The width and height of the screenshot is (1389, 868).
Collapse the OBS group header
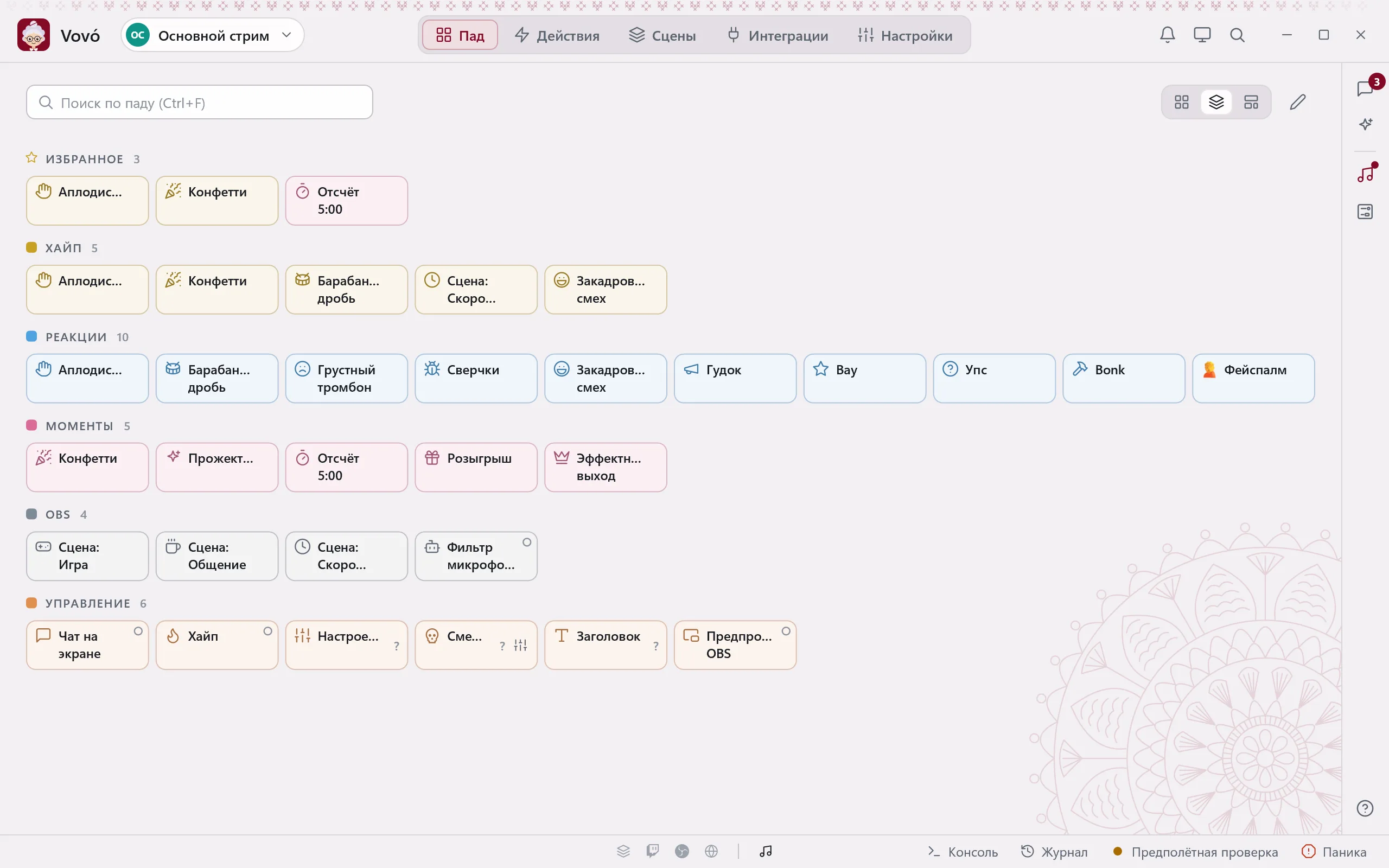[57, 514]
